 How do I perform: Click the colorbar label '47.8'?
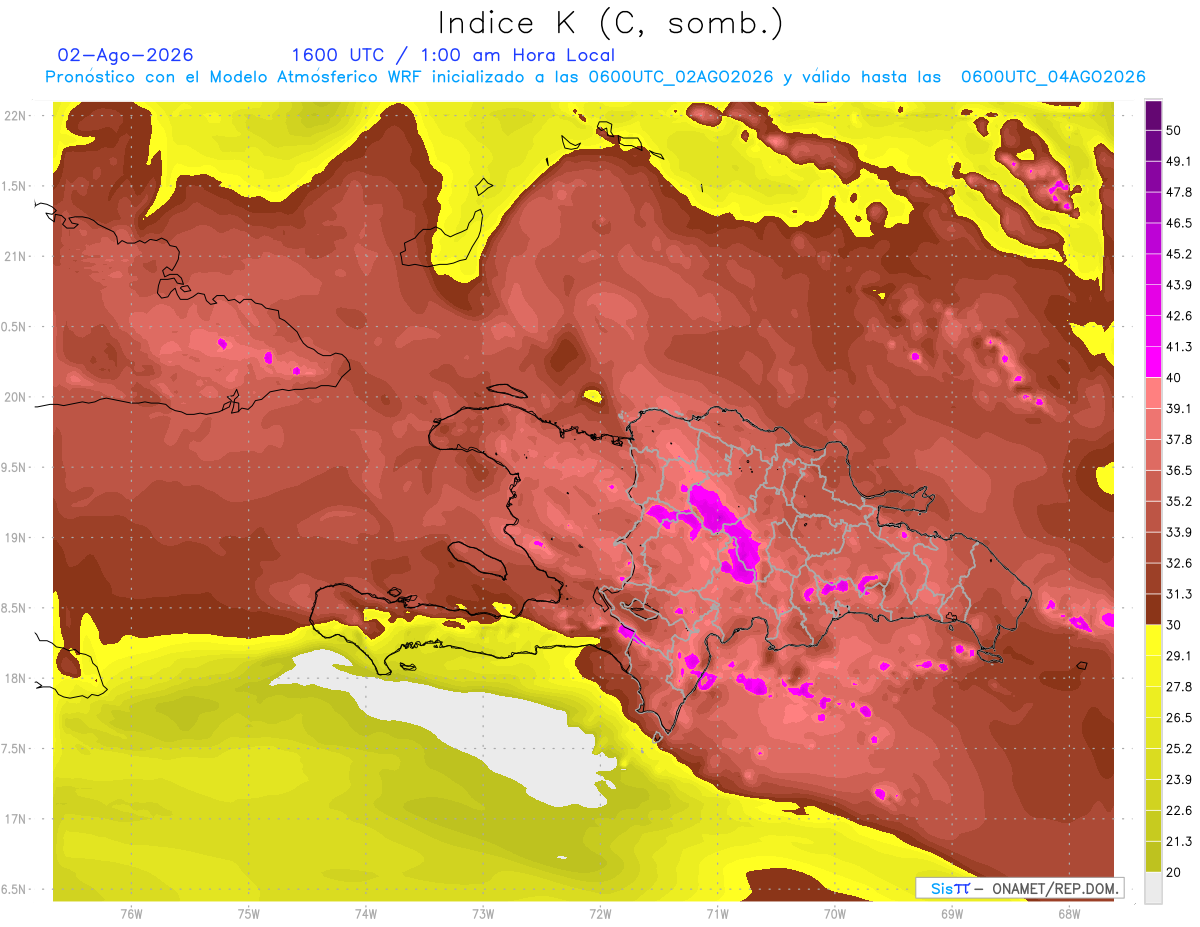click(1179, 192)
